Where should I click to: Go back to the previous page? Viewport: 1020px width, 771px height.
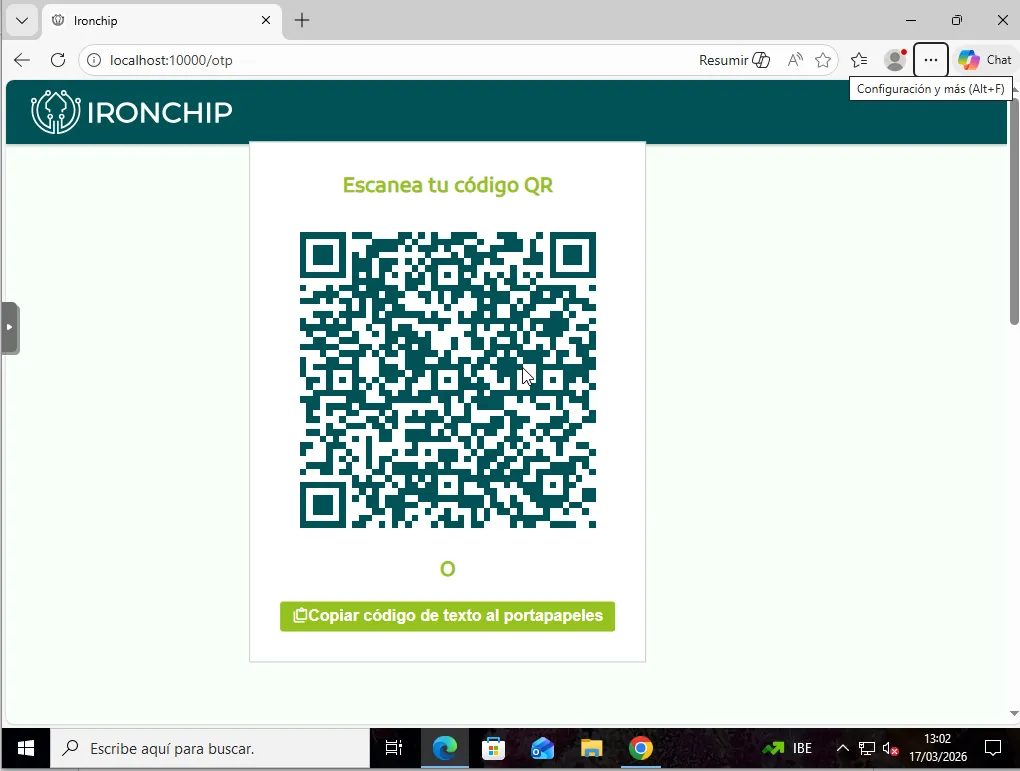point(22,60)
